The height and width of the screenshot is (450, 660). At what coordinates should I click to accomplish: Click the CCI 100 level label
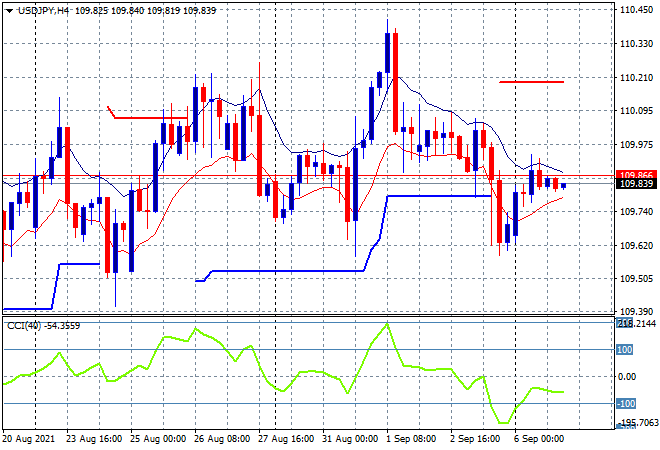click(625, 350)
